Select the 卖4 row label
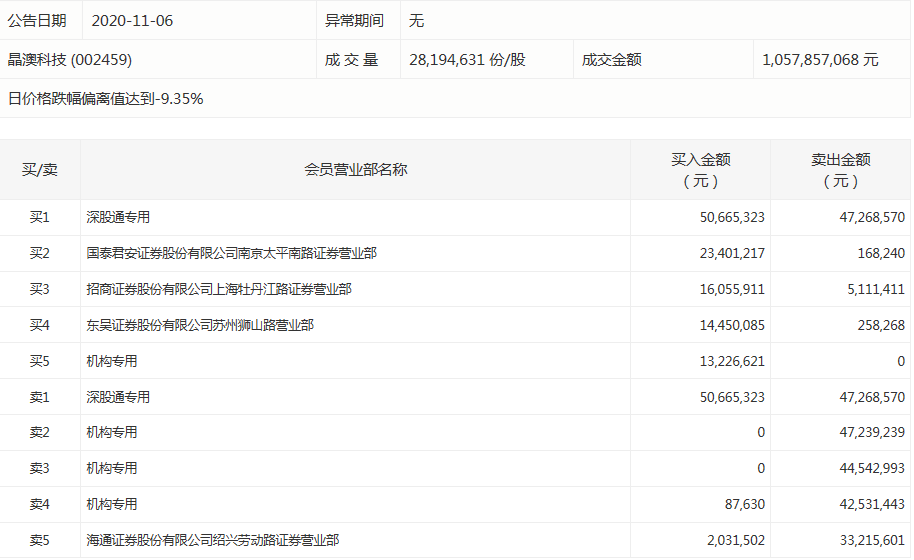This screenshot has height=560, width=914. click(x=40, y=504)
